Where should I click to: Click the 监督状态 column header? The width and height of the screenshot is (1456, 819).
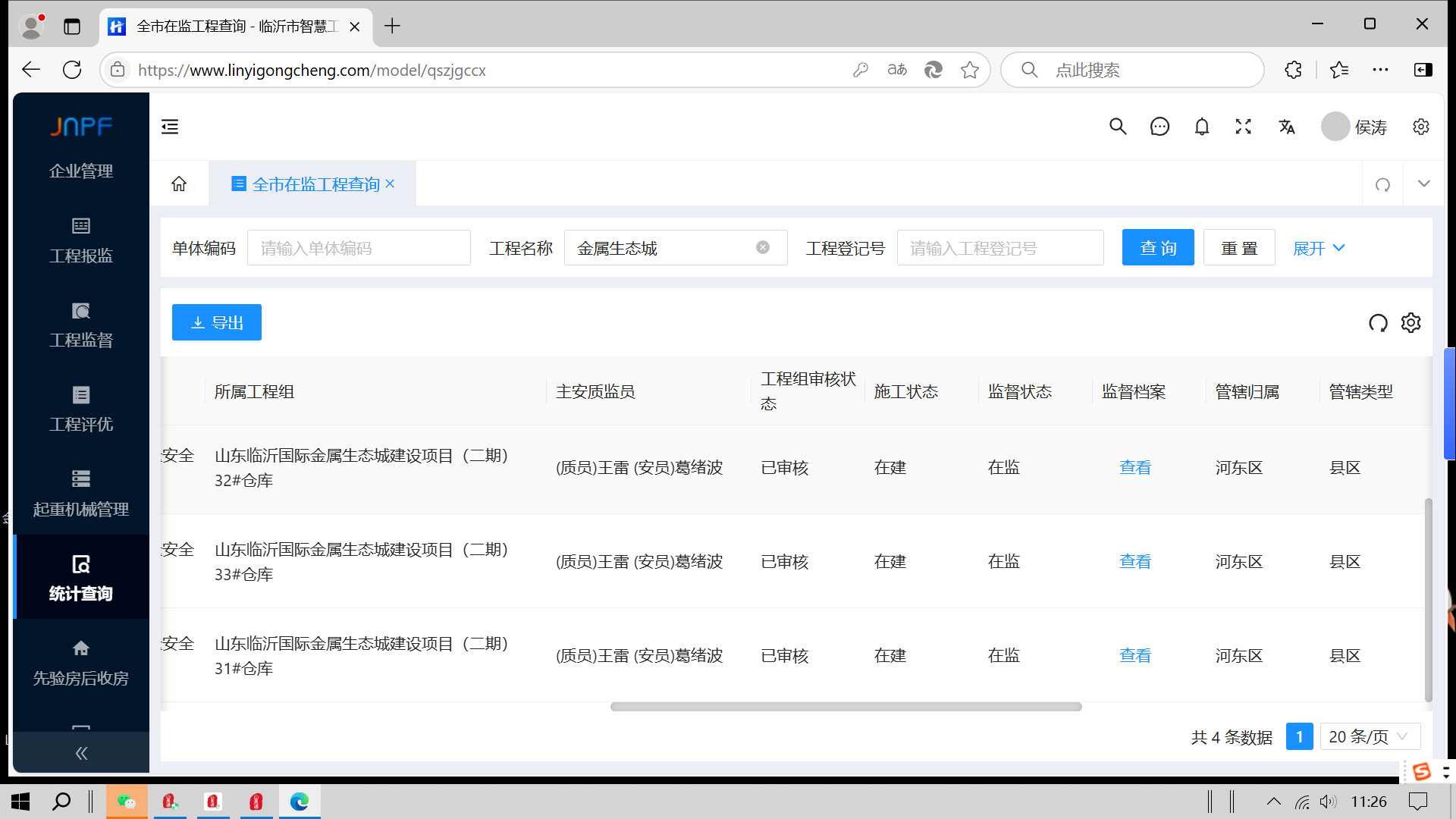tap(1020, 392)
